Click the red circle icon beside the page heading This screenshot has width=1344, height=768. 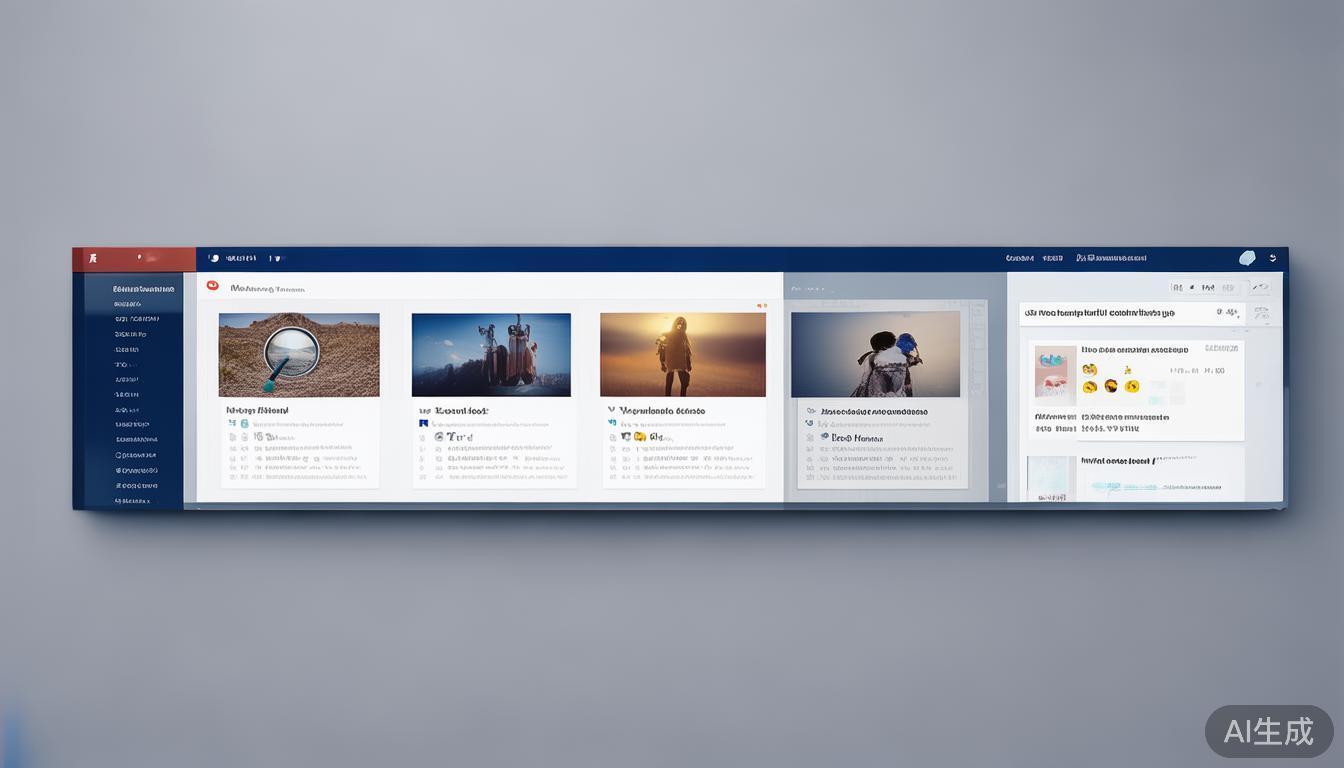(x=212, y=286)
